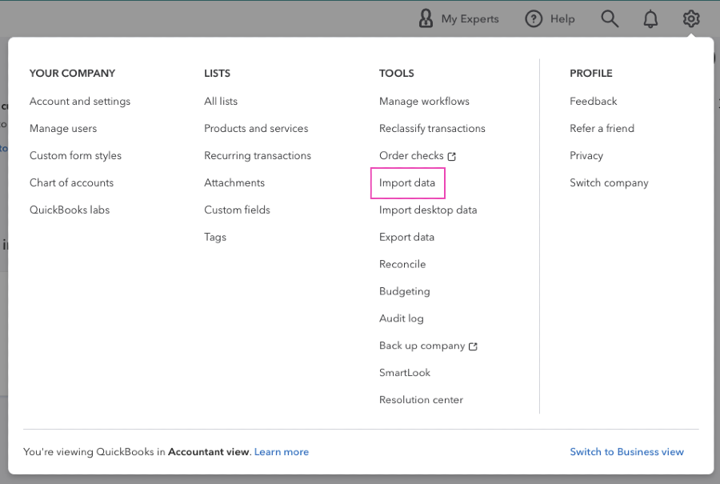Click the My Experts label
The width and height of the screenshot is (720, 484).
point(470,19)
